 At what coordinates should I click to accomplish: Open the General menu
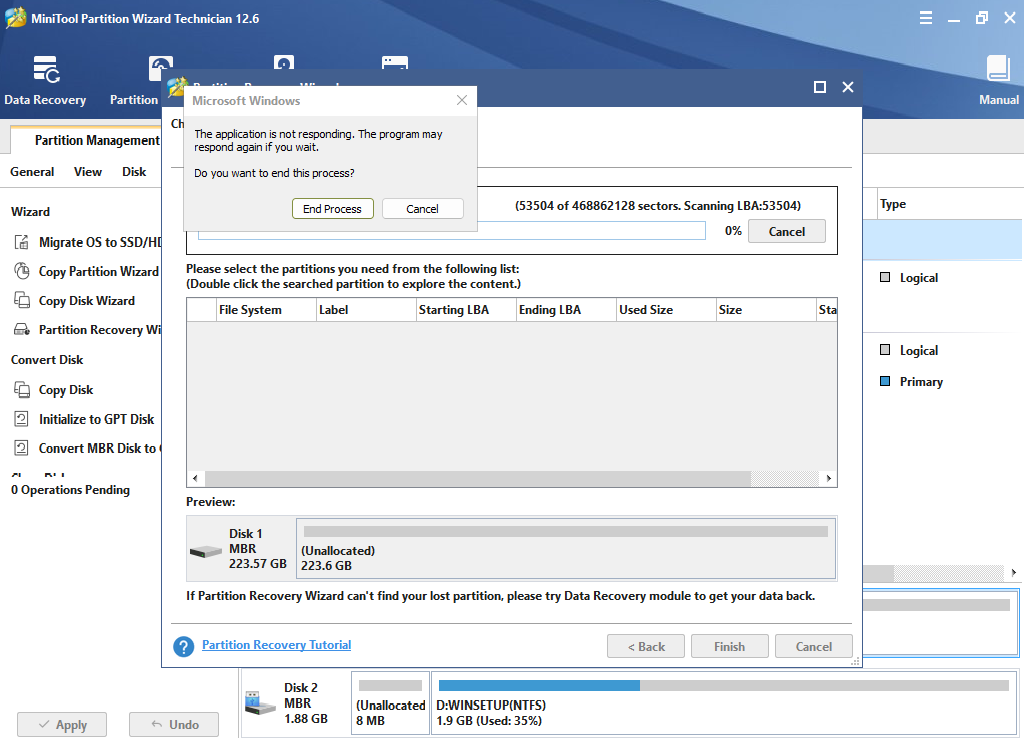pos(32,172)
